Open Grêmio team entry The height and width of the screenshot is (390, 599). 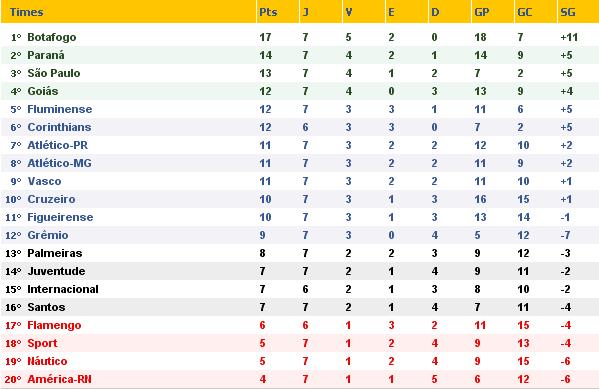click(x=48, y=235)
